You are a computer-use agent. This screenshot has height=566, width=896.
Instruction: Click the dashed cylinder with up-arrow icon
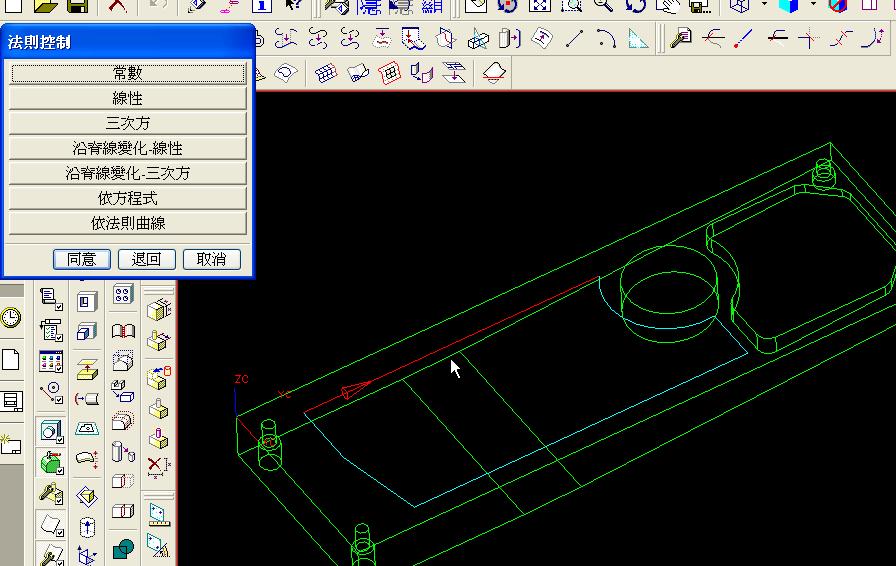click(x=87, y=527)
